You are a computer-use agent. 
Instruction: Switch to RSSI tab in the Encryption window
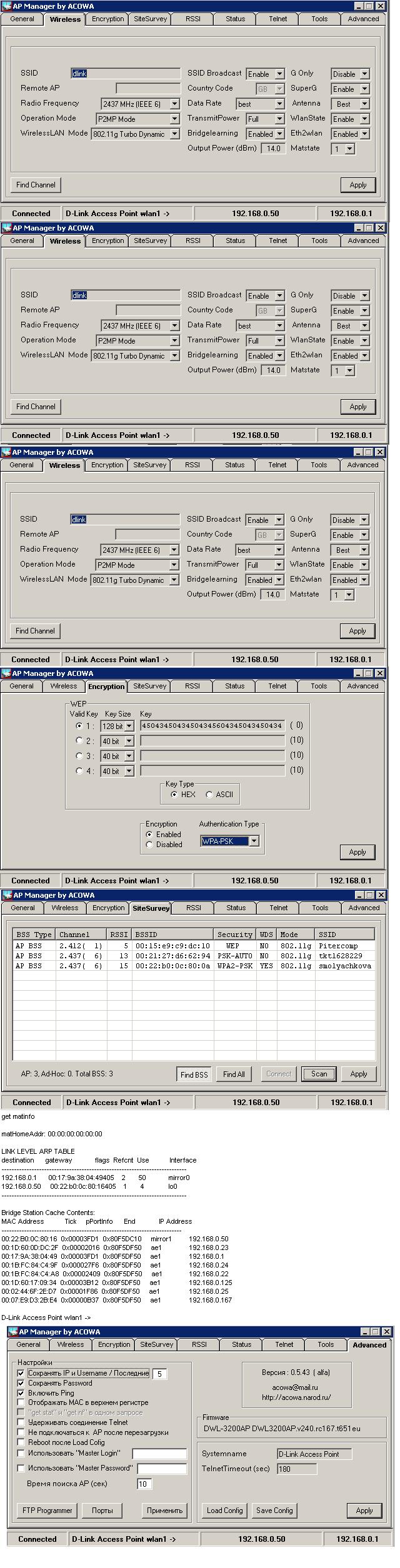192,686
